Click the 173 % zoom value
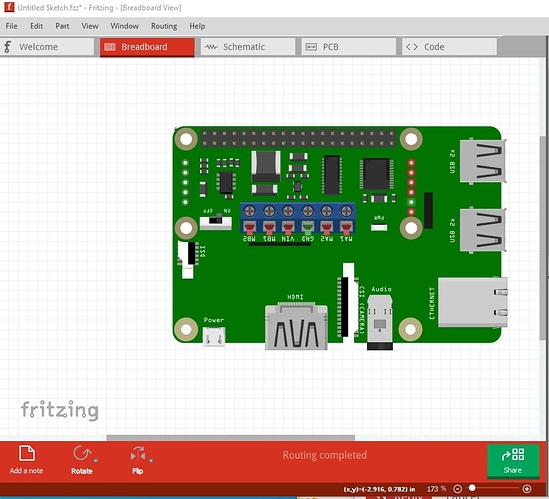 tap(436, 489)
